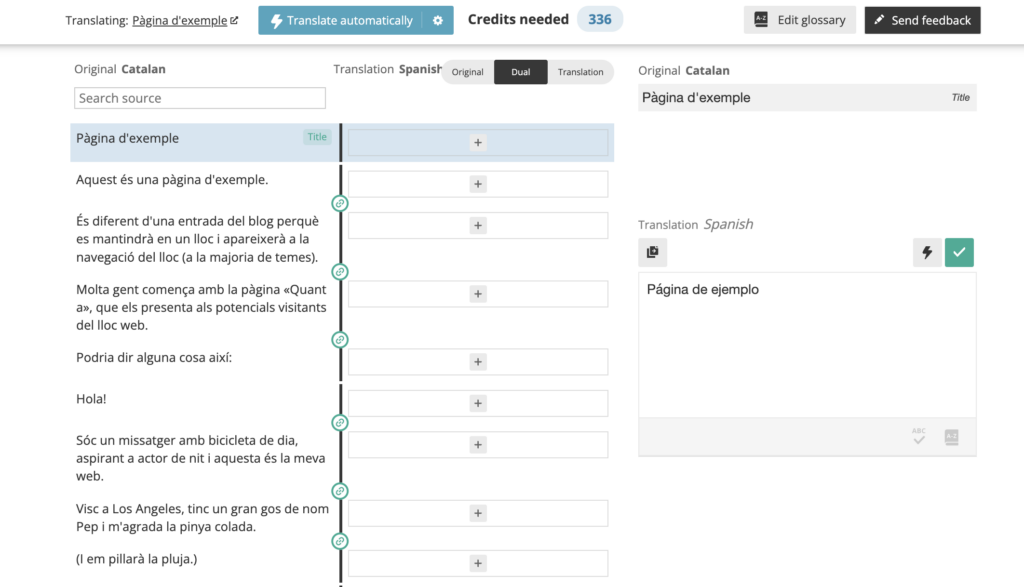1024x587 pixels.
Task: Click the Send feedback button
Action: [x=922, y=20]
